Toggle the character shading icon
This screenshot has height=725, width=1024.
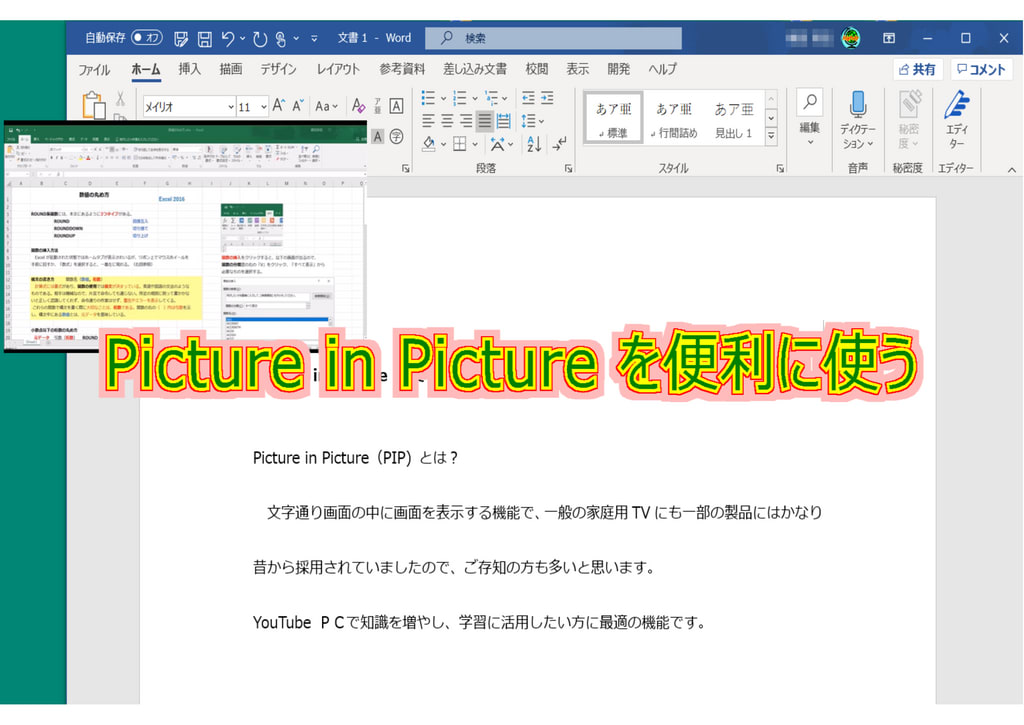pos(377,137)
